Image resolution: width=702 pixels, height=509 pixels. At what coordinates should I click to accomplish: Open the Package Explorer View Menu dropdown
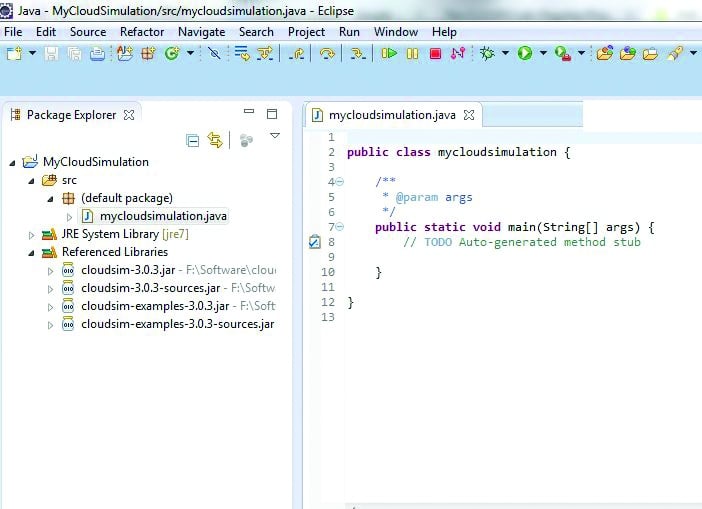275,137
